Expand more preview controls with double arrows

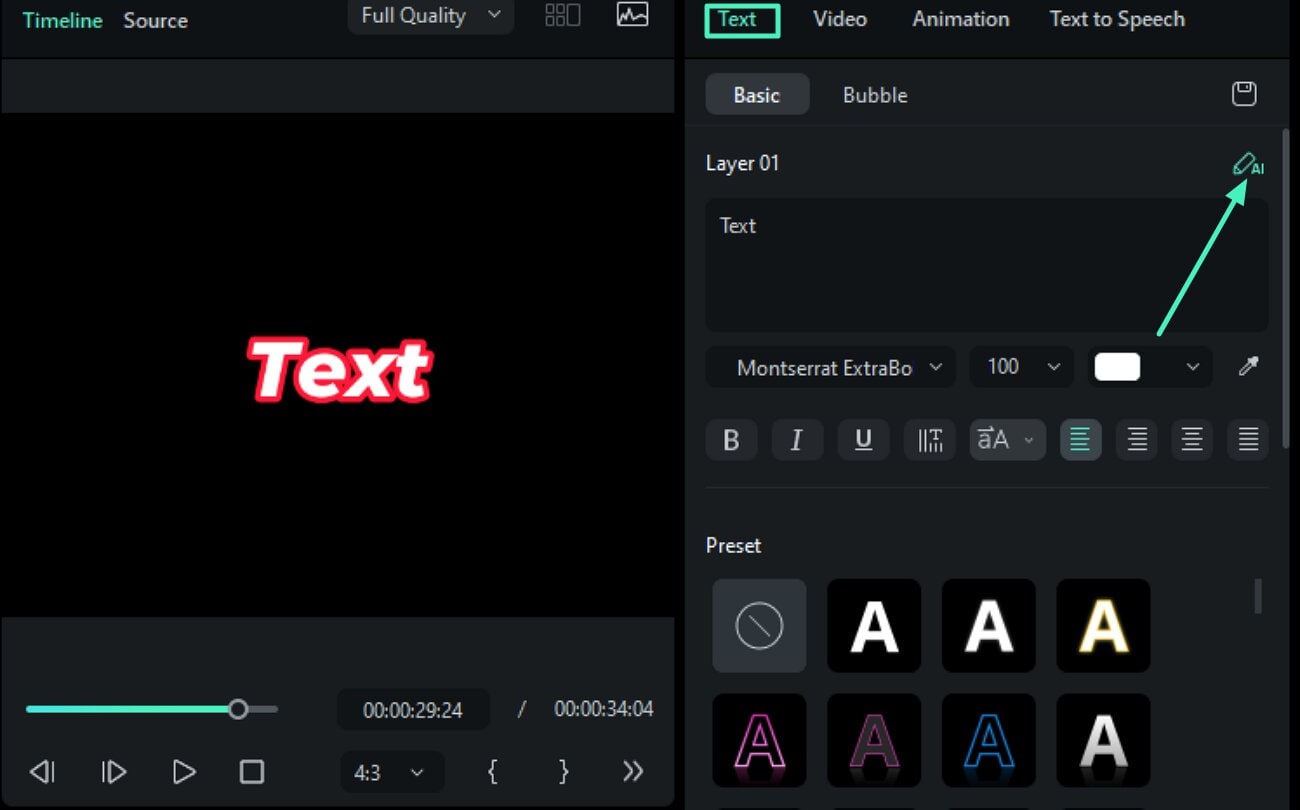[x=632, y=771]
